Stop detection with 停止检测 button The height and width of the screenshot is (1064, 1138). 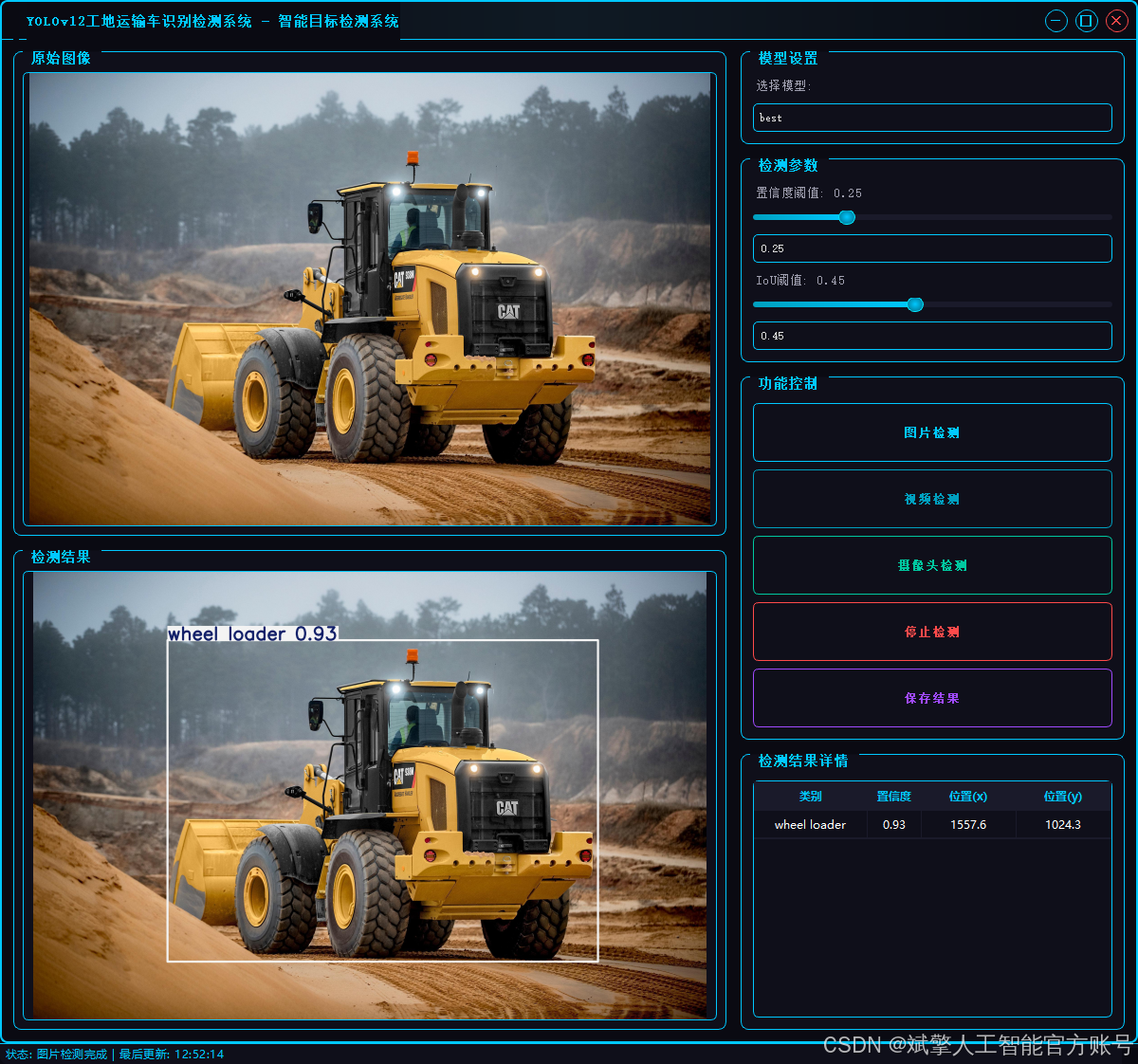coord(932,632)
